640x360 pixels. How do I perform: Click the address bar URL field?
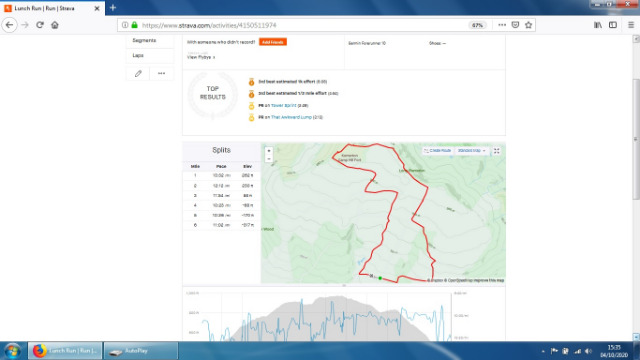click(x=302, y=25)
